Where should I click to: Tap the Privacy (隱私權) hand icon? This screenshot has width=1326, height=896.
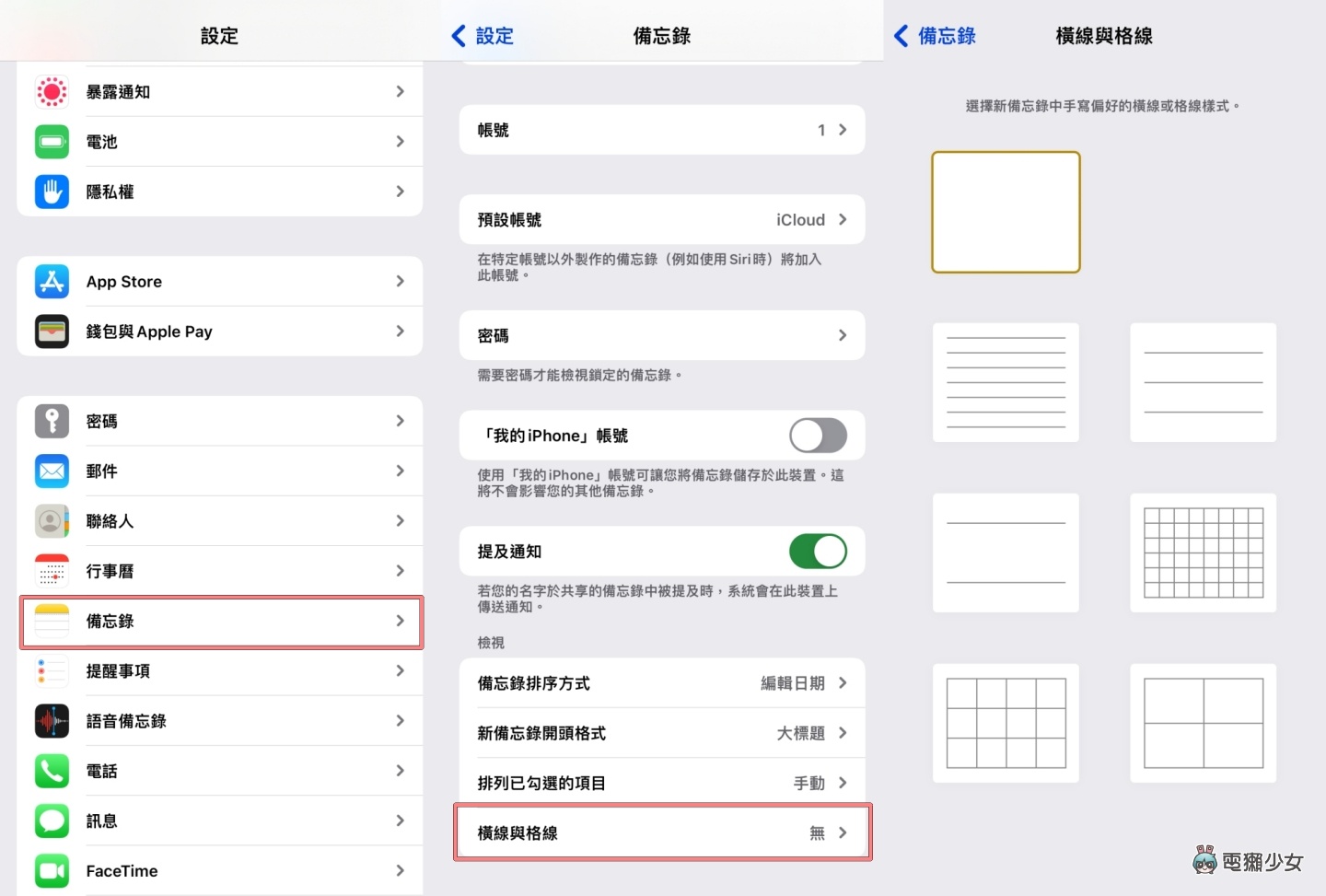(52, 192)
